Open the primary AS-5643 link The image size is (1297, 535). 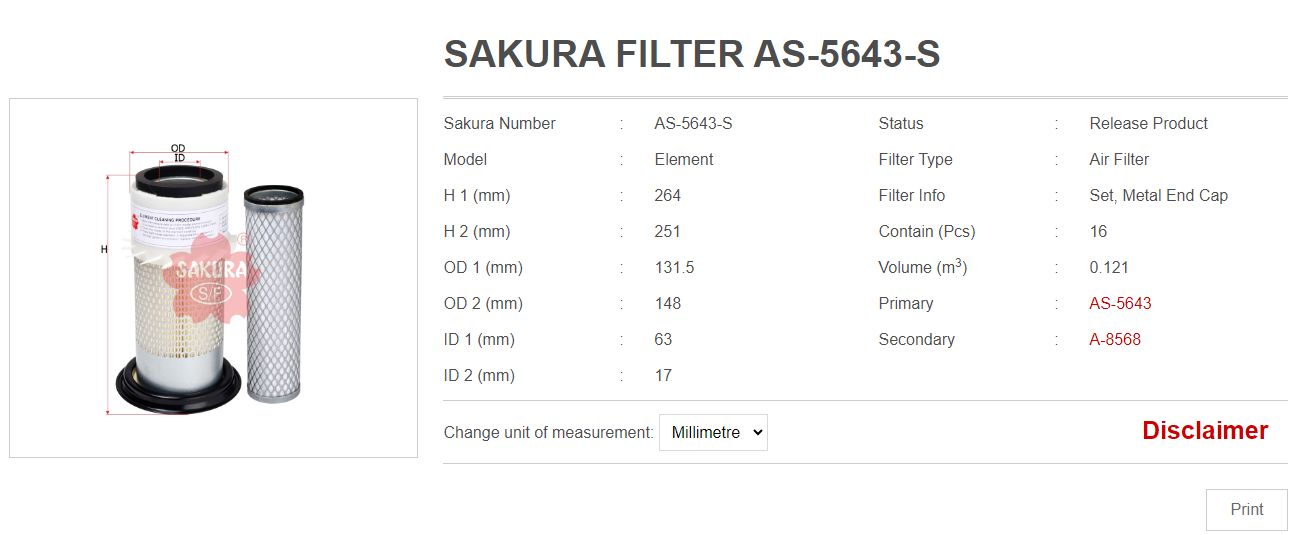point(1120,303)
